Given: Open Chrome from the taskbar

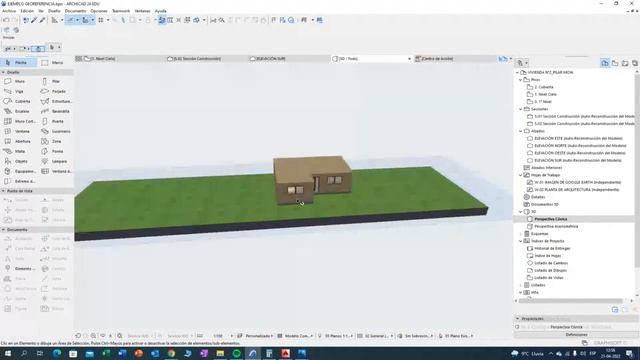Looking at the screenshot, I should click(171, 353).
